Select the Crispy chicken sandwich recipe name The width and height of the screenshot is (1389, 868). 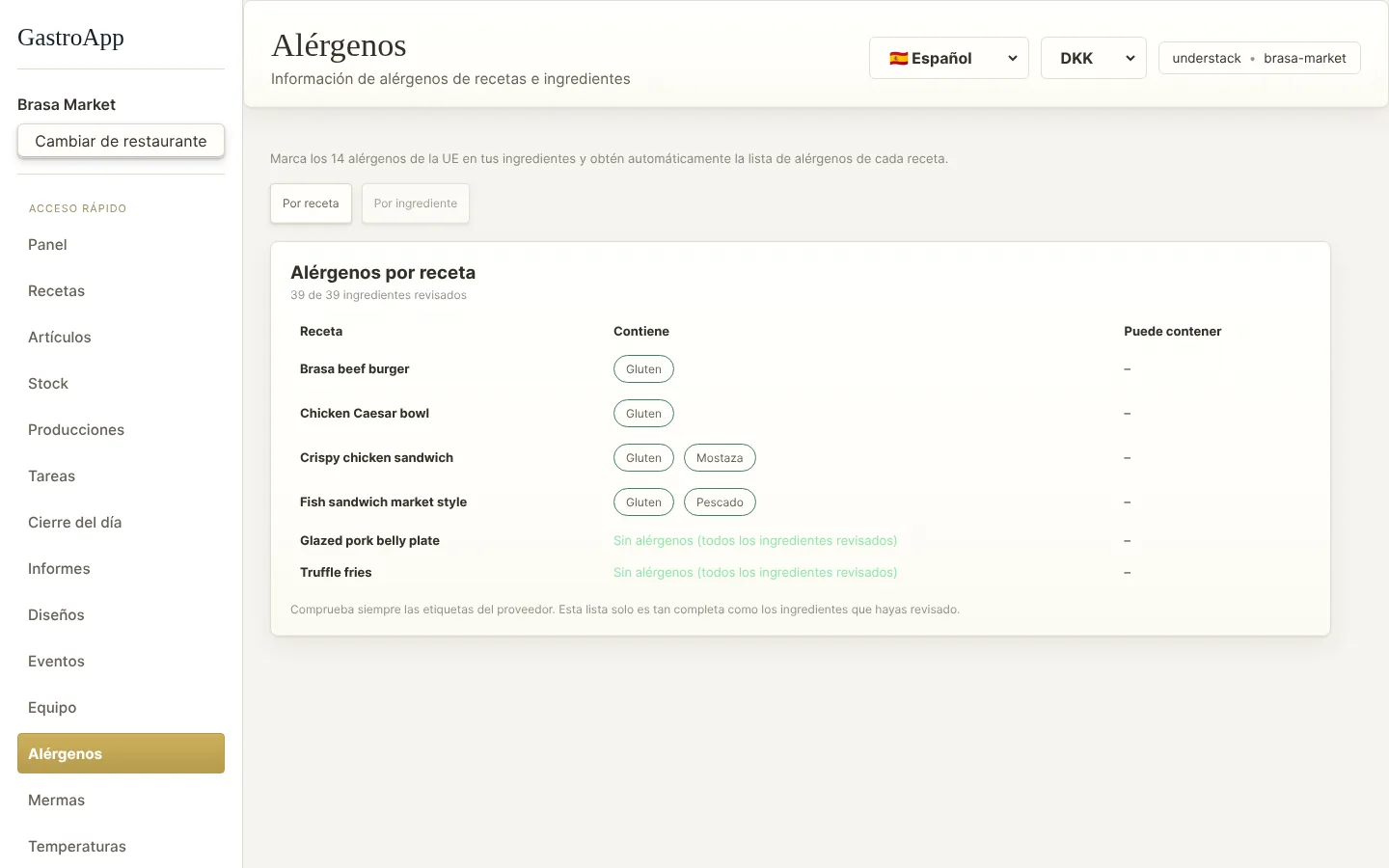point(376,458)
